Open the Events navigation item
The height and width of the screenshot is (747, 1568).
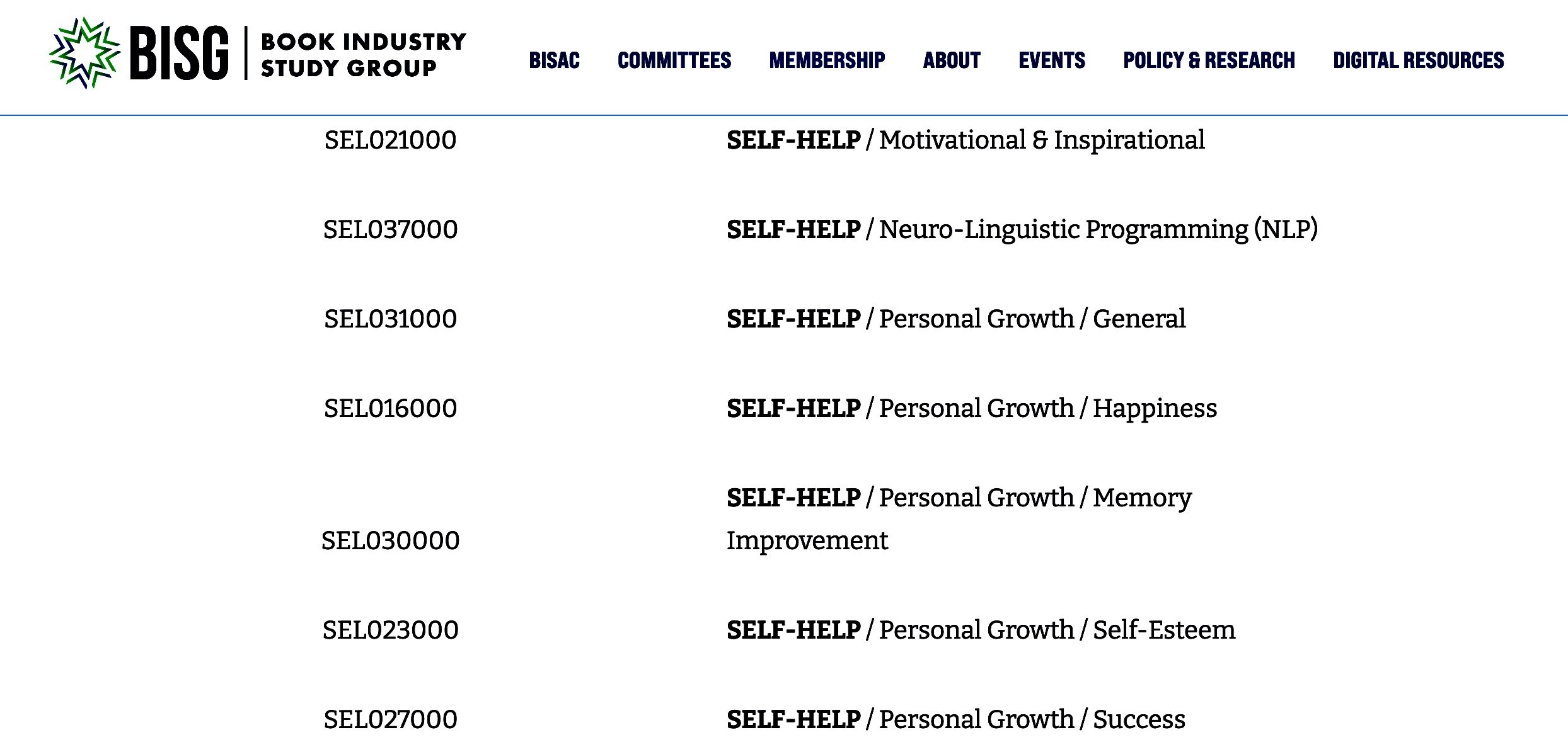coord(1052,60)
